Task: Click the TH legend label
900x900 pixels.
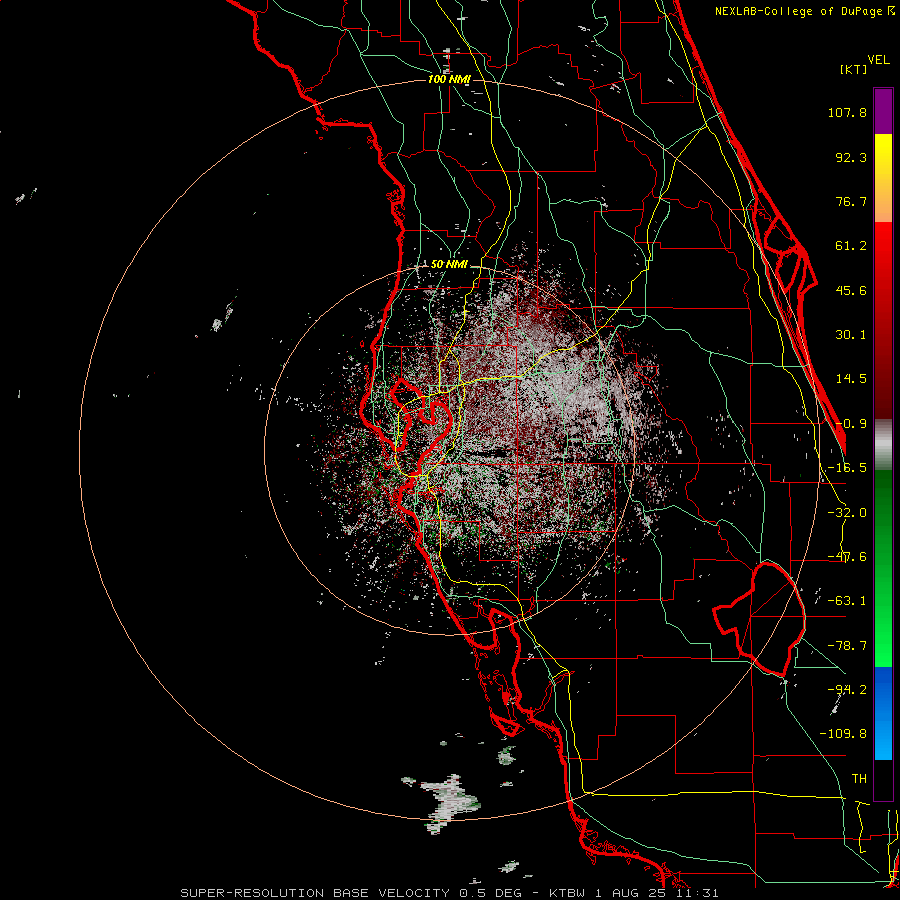Action: tap(859, 778)
